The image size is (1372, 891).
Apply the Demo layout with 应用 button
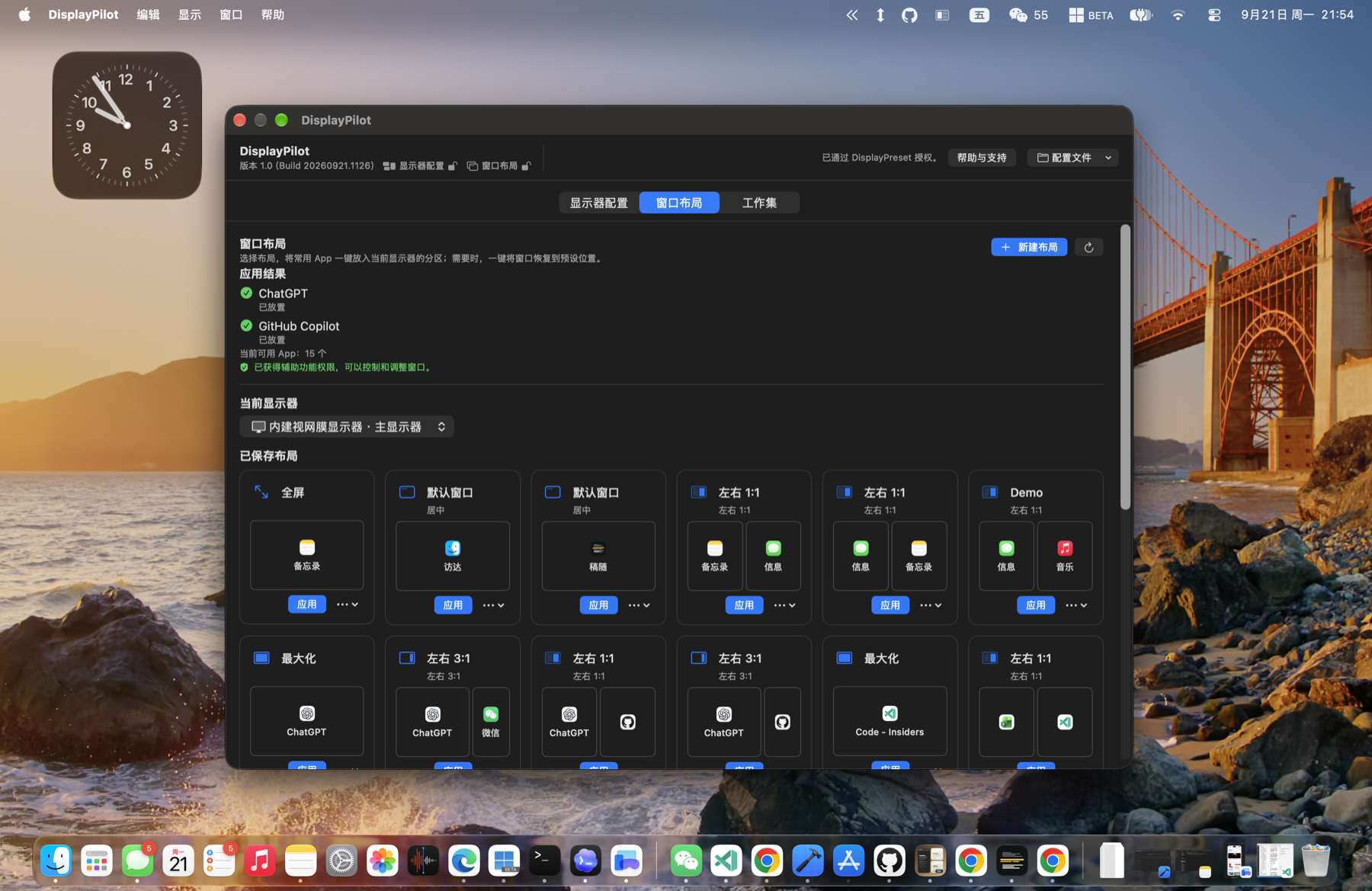pyautogui.click(x=1035, y=605)
